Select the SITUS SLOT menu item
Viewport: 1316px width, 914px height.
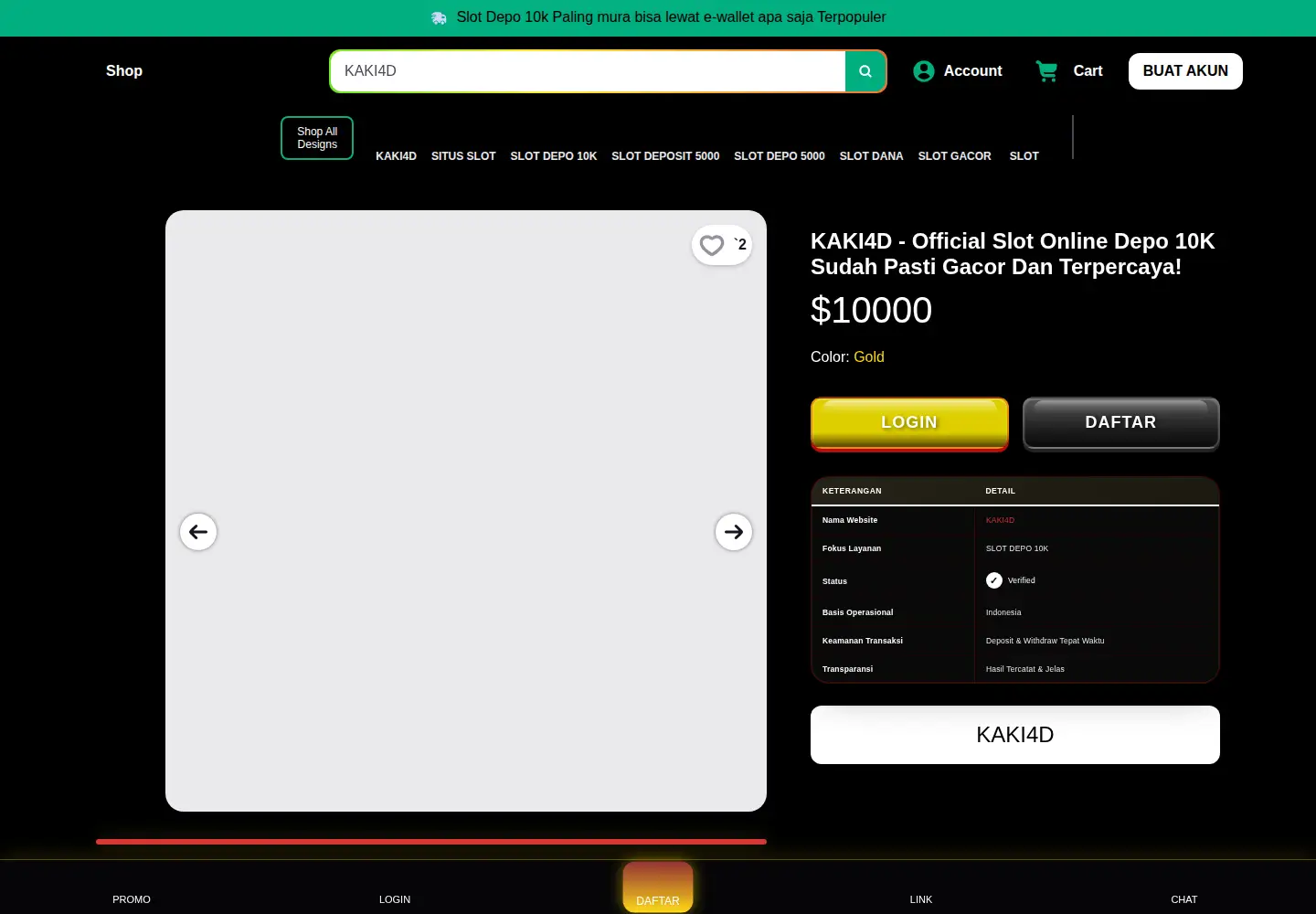(x=463, y=156)
